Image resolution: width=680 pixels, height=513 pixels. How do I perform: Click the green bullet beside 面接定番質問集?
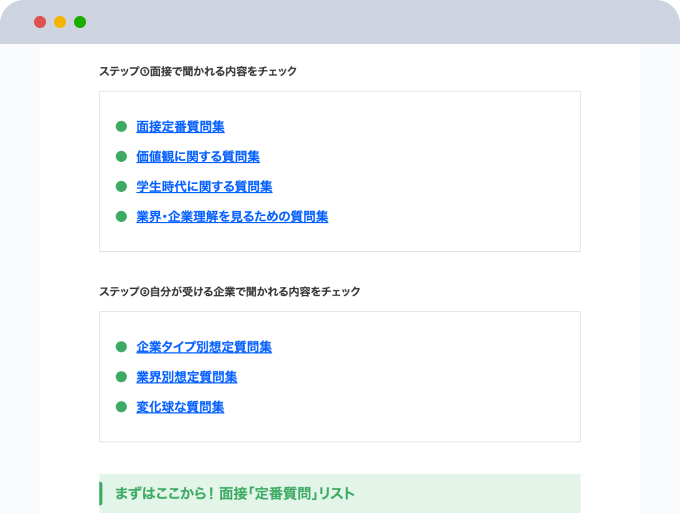point(121,127)
